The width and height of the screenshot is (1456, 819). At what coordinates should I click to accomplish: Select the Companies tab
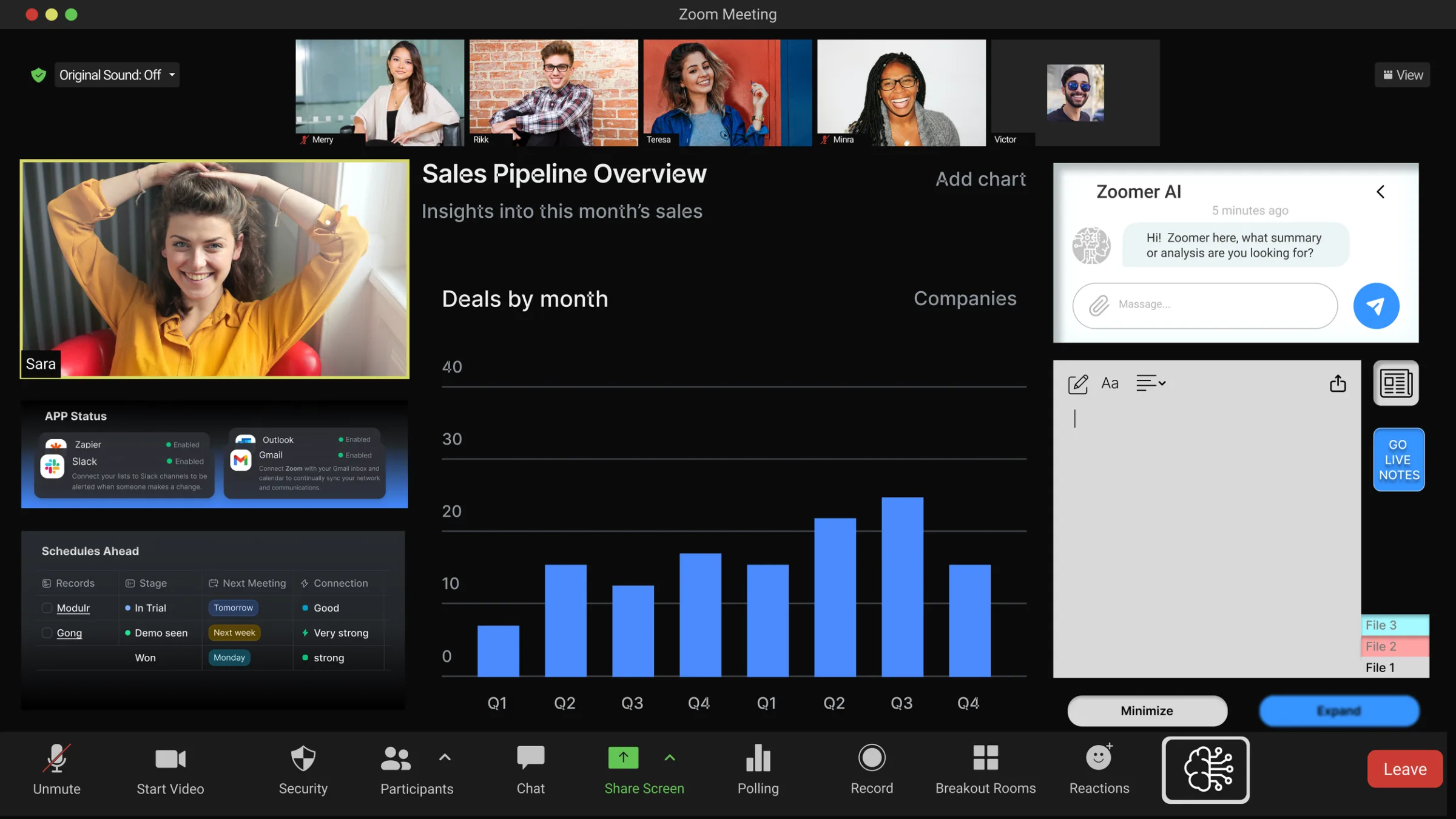[965, 298]
